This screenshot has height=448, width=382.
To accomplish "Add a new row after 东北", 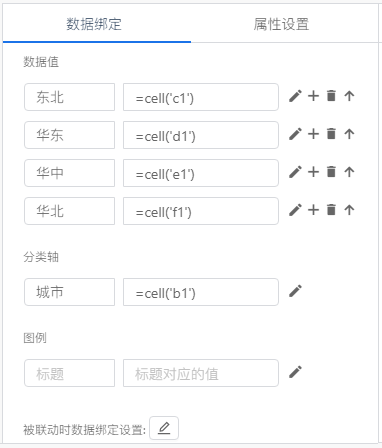I will (313, 96).
